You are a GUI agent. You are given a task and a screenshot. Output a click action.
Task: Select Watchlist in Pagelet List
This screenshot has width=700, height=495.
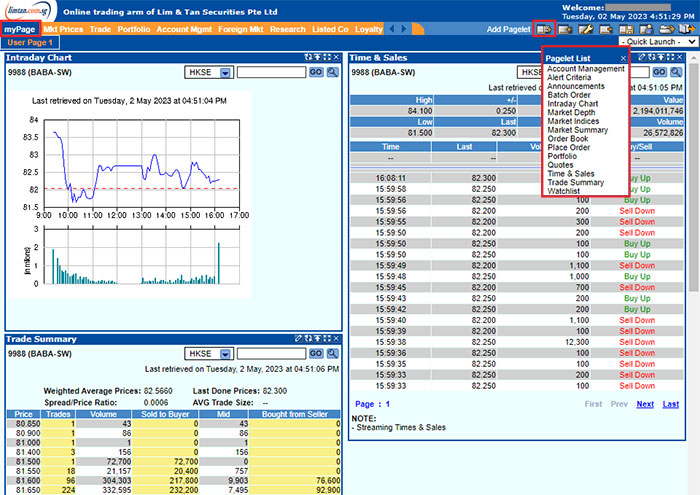(x=563, y=191)
